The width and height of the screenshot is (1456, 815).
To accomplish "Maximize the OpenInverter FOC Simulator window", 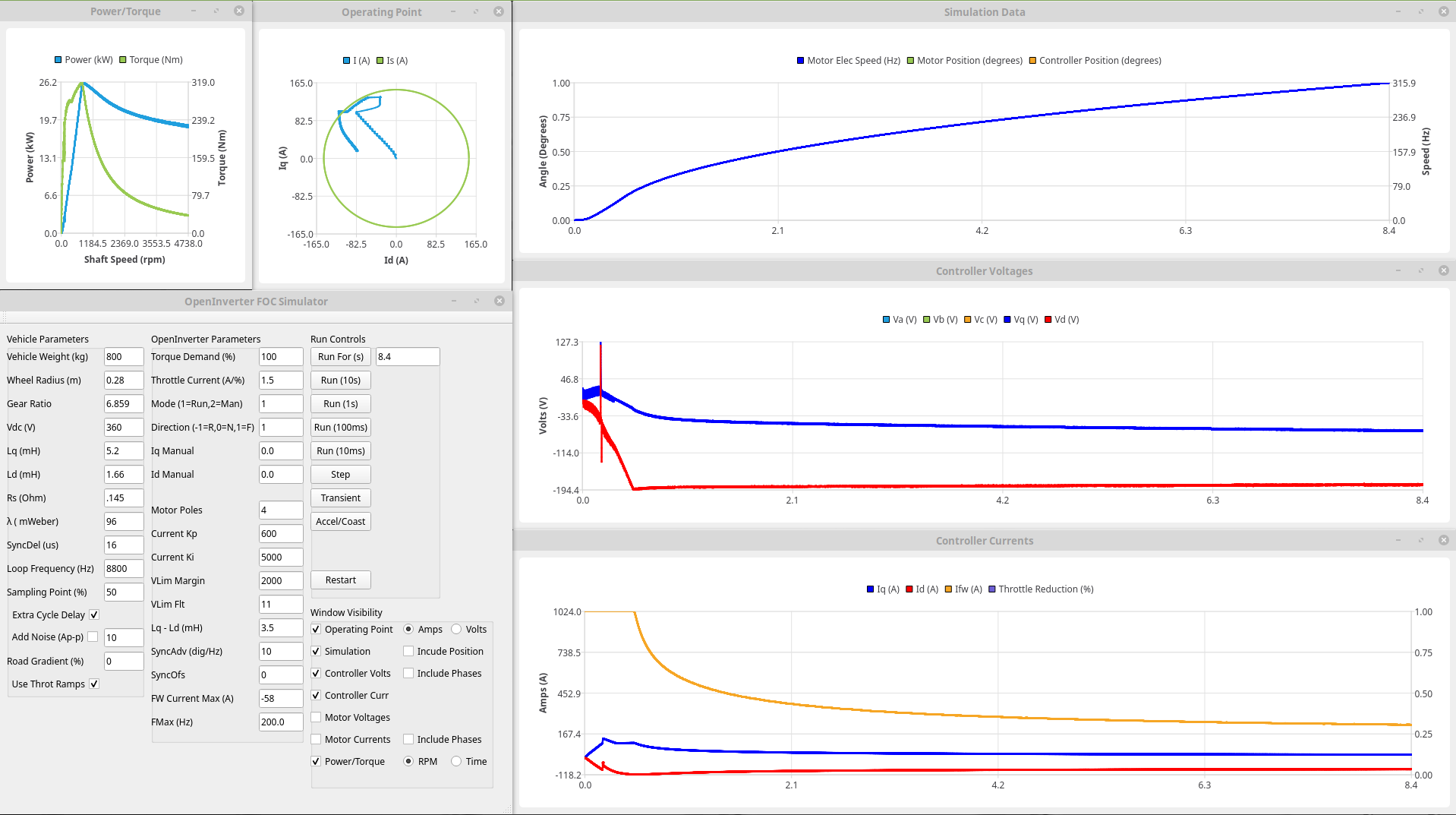I will pos(477,301).
